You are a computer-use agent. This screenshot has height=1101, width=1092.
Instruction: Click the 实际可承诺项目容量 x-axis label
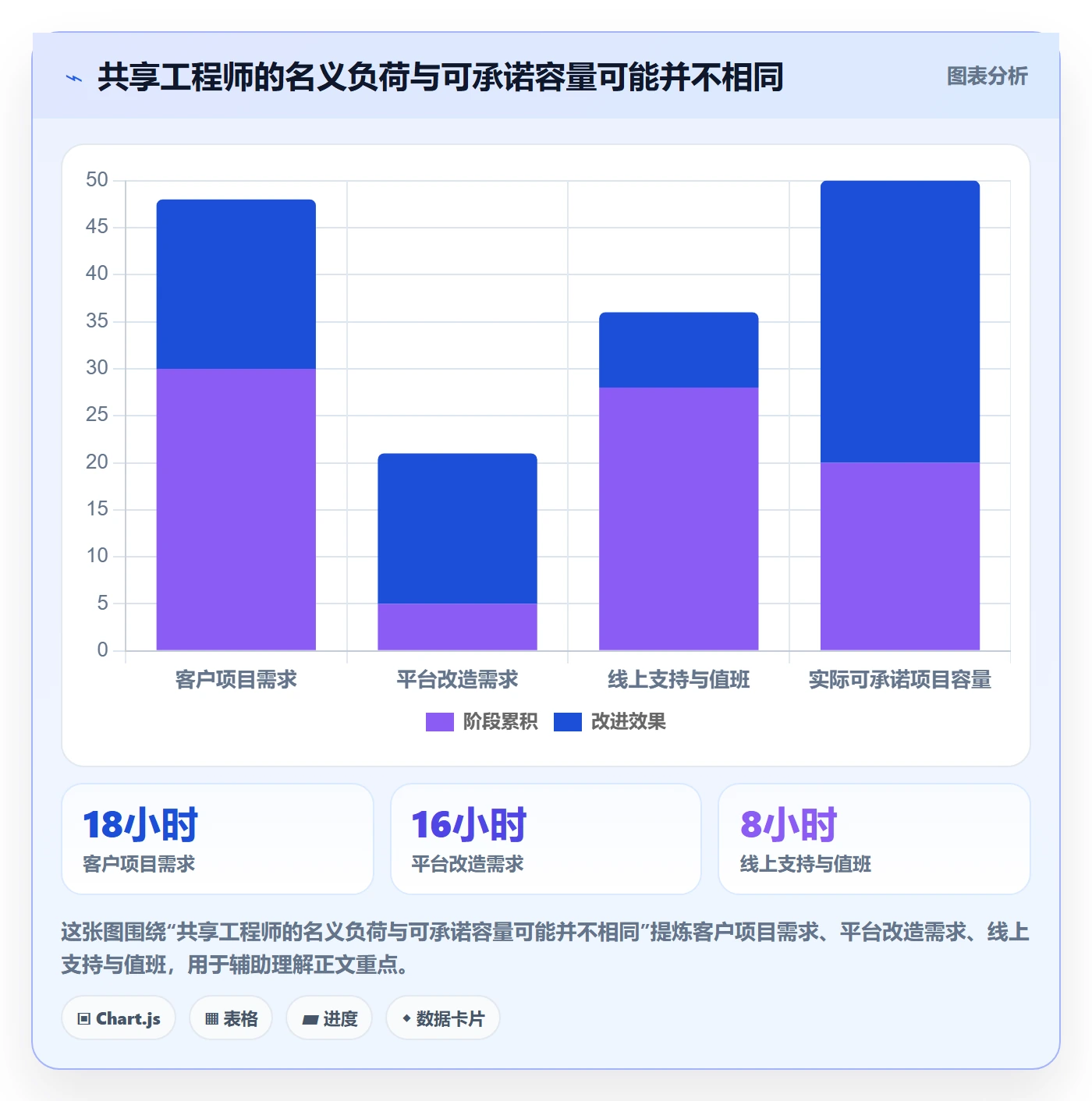pos(900,680)
